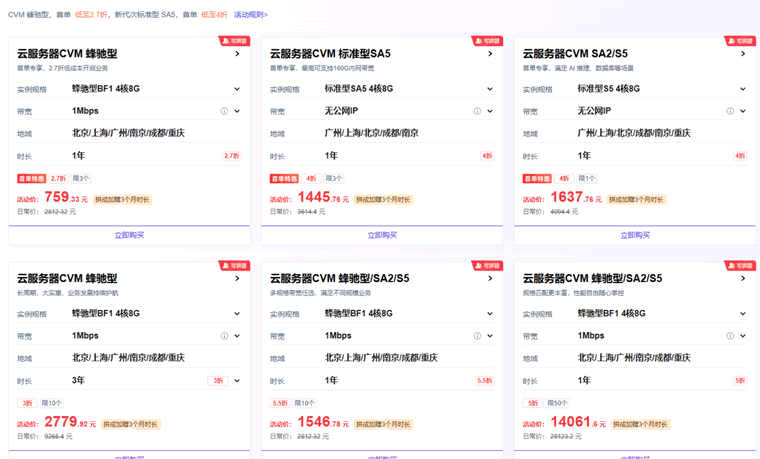Click bandwidth info icon on 1546.78 元 card

(477, 336)
